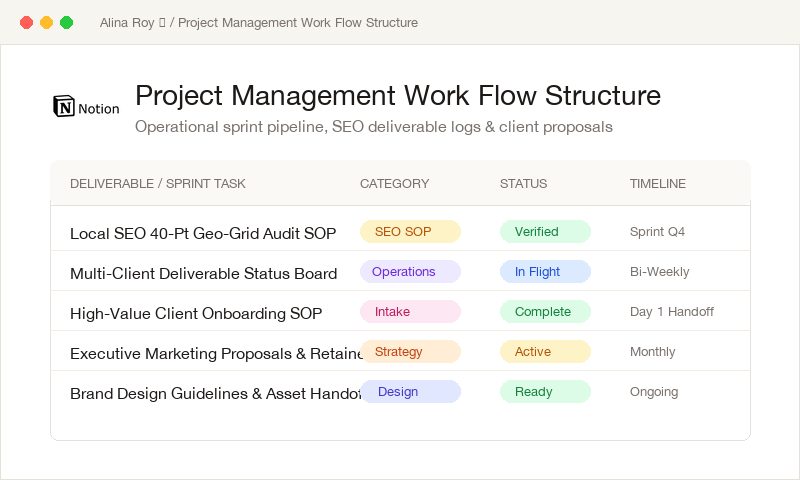Image resolution: width=800 pixels, height=480 pixels.
Task: Open Local SEO 40-Pt Geo-Grid Audit SOP
Action: 203,233
